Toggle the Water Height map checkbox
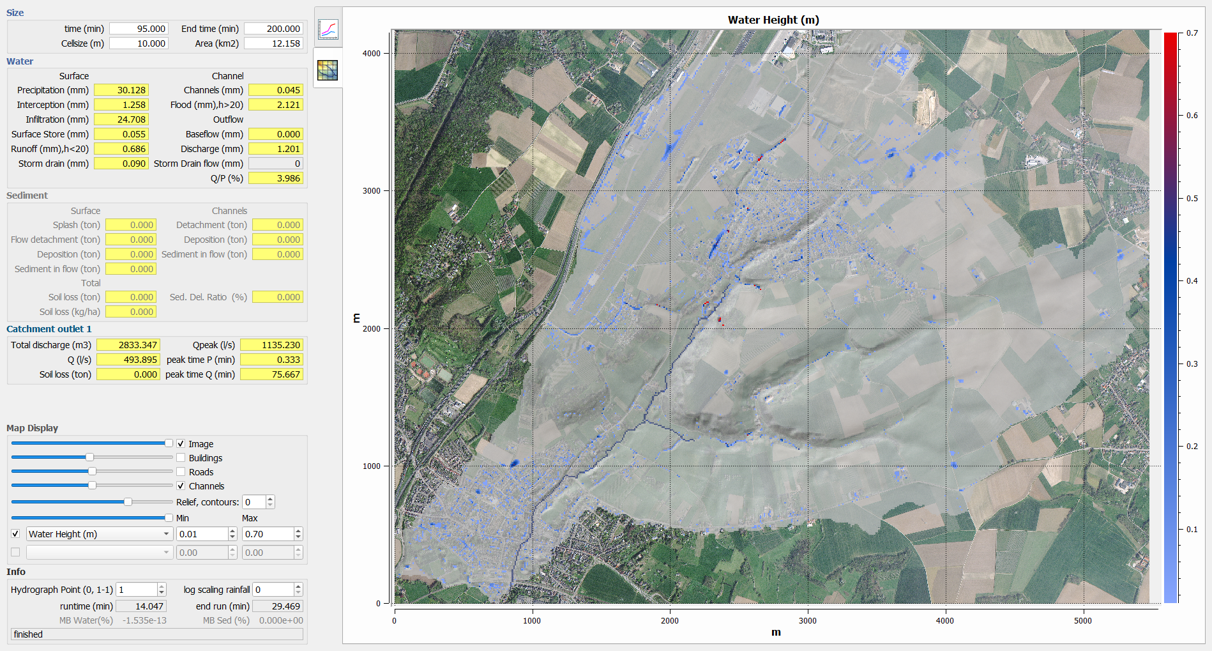Viewport: 1212px width, 651px height. 15,534
